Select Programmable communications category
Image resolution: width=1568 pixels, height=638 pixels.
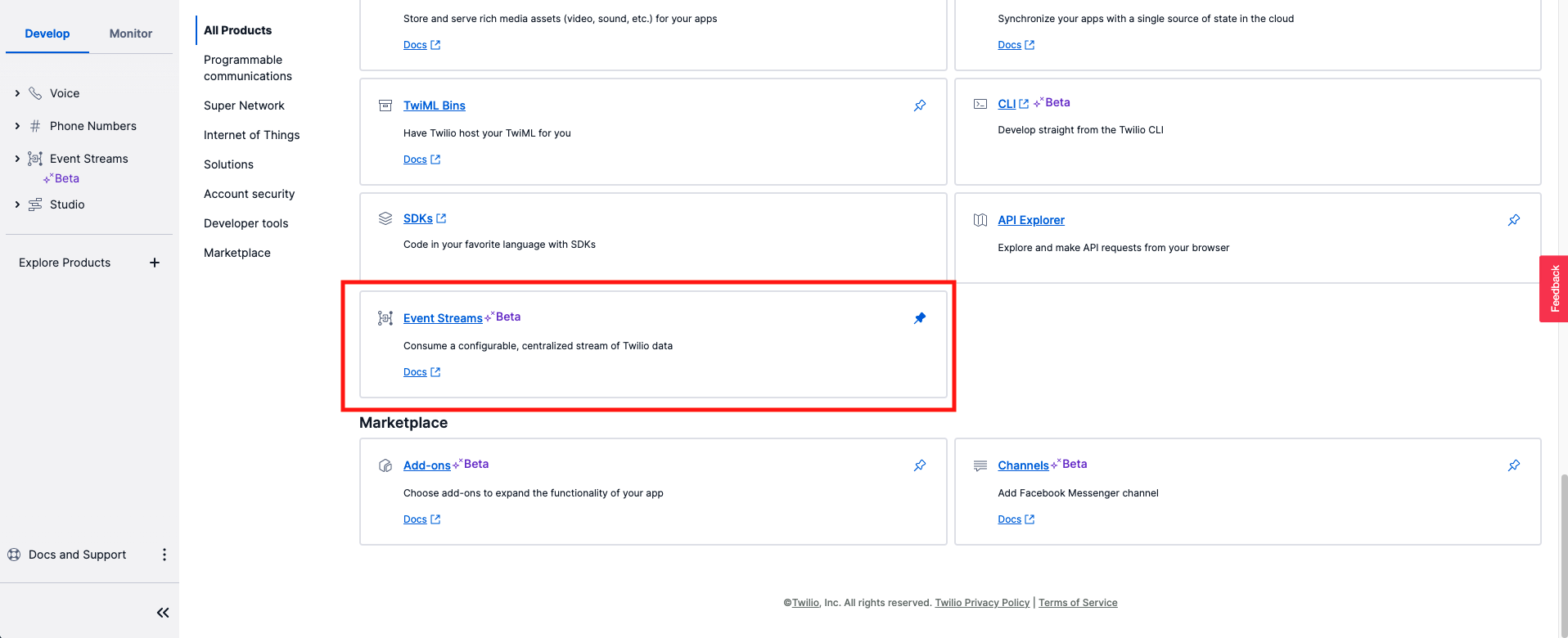[x=248, y=68]
